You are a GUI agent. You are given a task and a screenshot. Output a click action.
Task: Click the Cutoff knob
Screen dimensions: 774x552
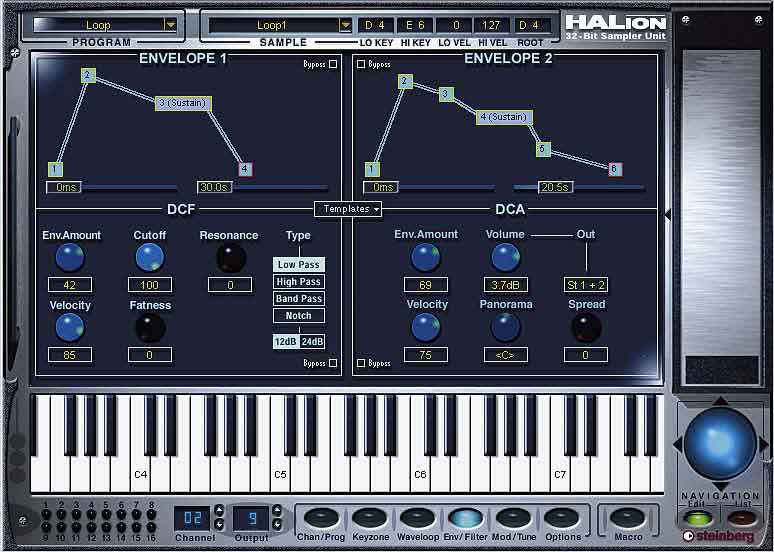150,257
